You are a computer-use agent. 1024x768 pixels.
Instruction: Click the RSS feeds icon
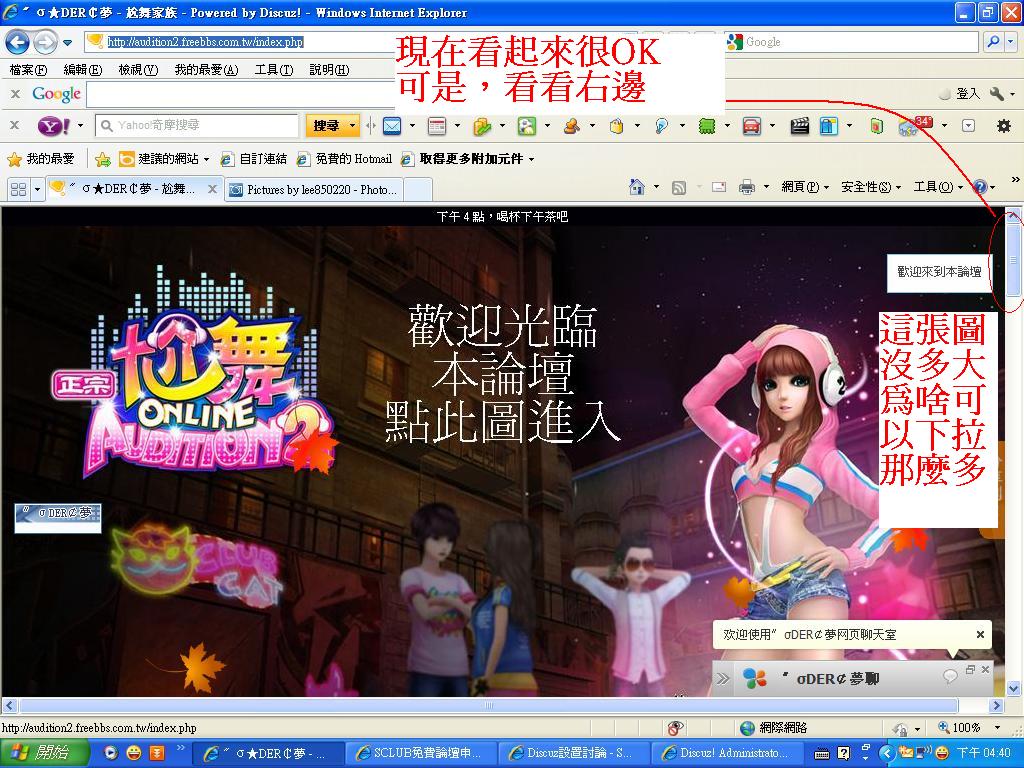pos(679,188)
